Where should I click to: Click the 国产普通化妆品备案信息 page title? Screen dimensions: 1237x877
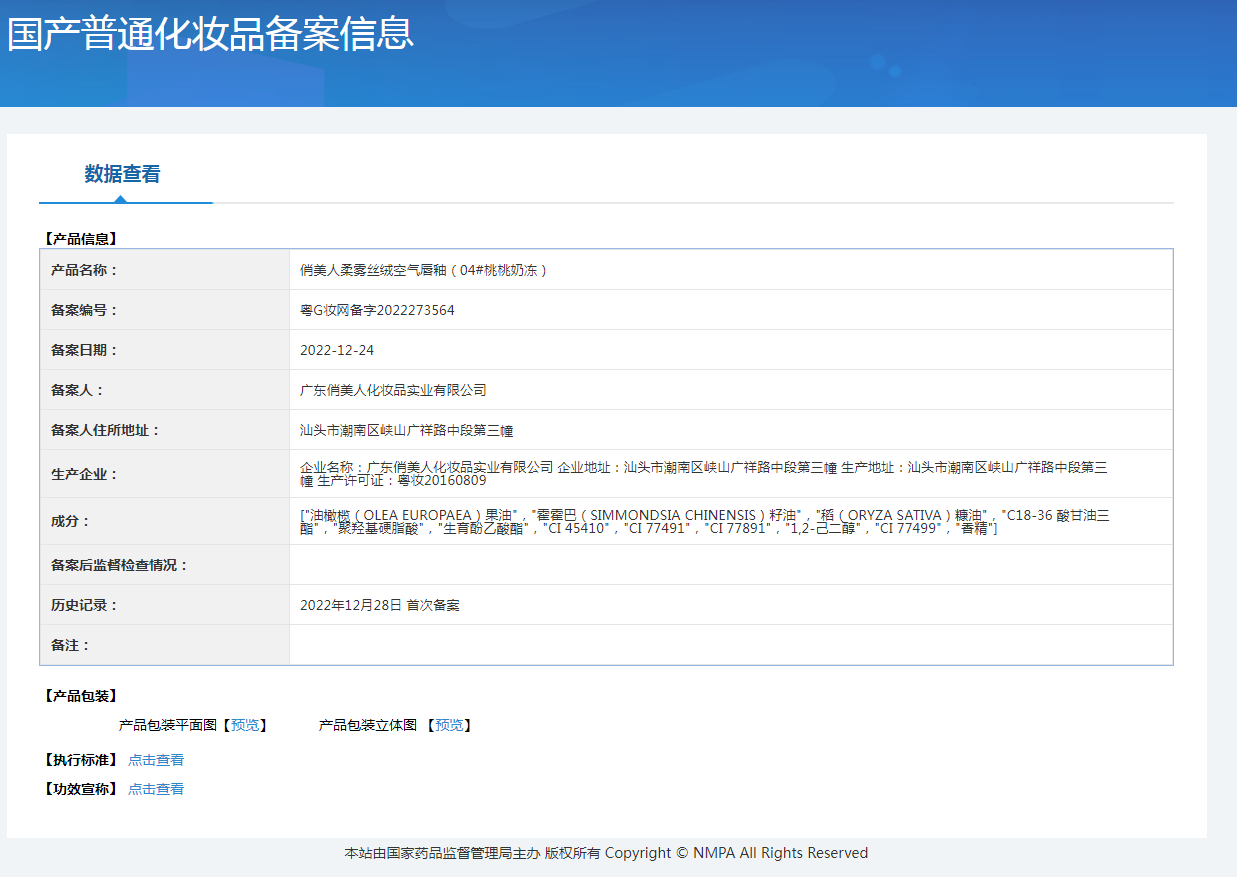(210, 34)
